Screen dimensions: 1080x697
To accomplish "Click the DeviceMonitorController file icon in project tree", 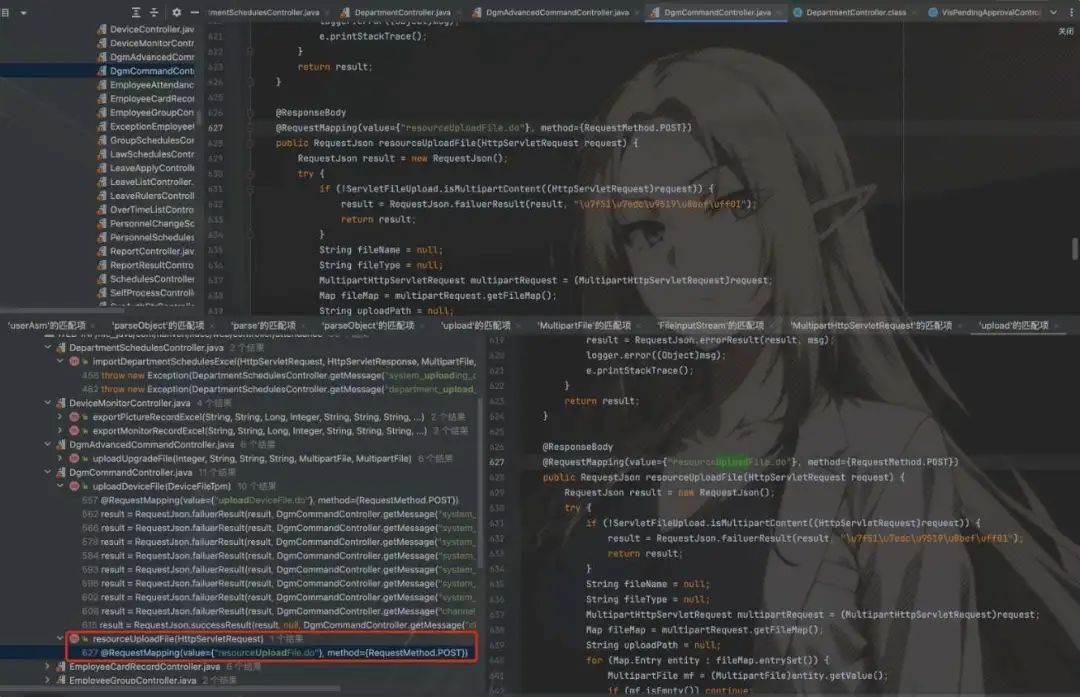I will 102,43.
